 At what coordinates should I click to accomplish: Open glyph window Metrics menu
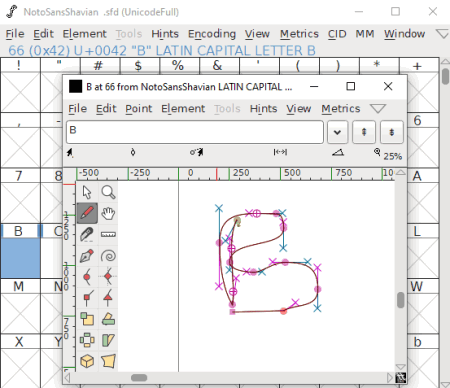[341, 109]
